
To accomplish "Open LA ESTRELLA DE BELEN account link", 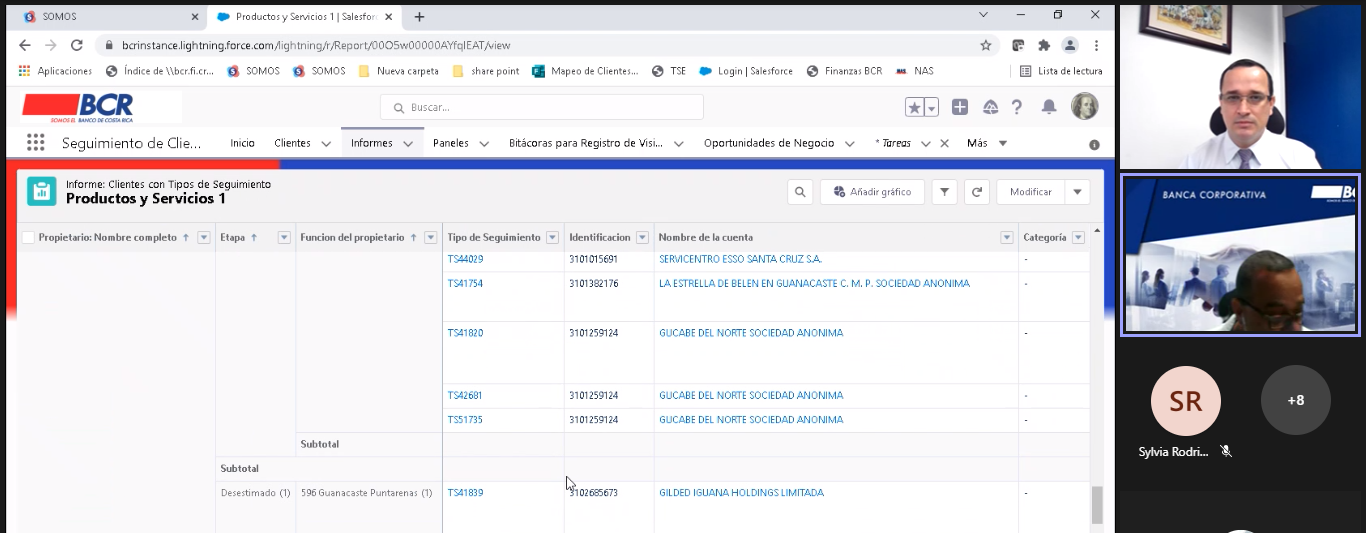I will click(x=814, y=284).
